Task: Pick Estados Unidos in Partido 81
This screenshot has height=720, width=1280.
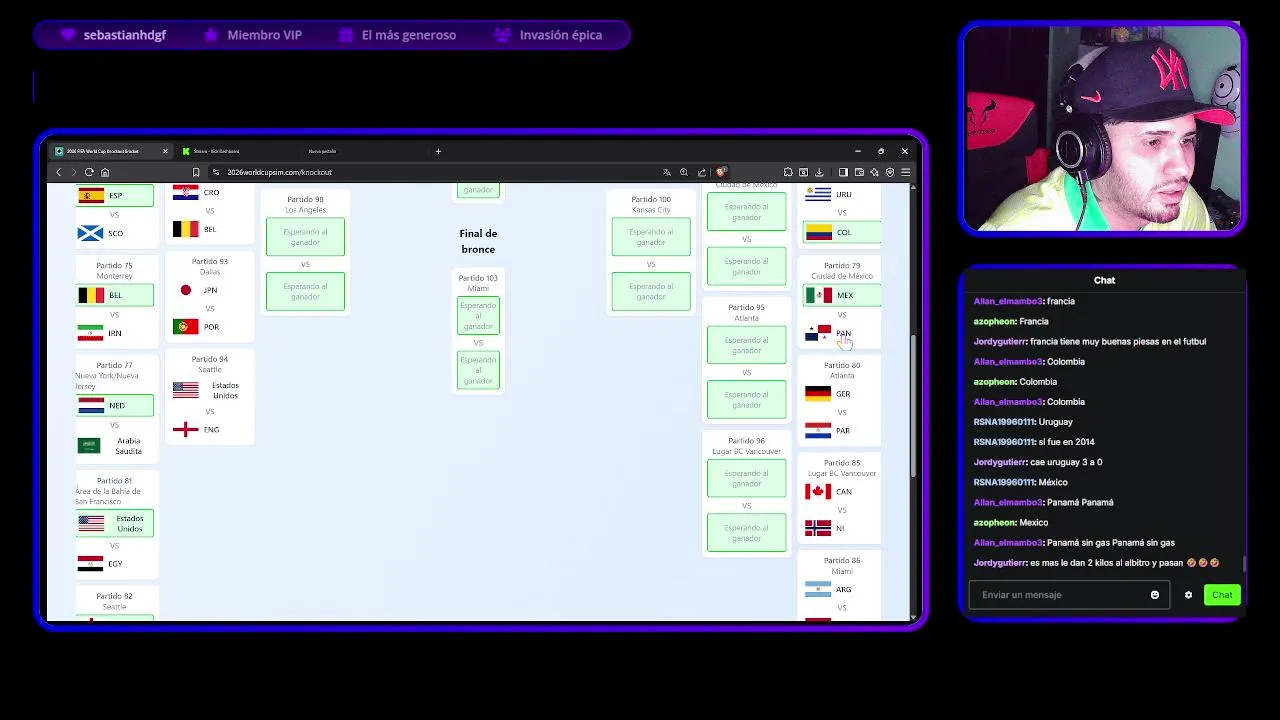Action: click(115, 523)
